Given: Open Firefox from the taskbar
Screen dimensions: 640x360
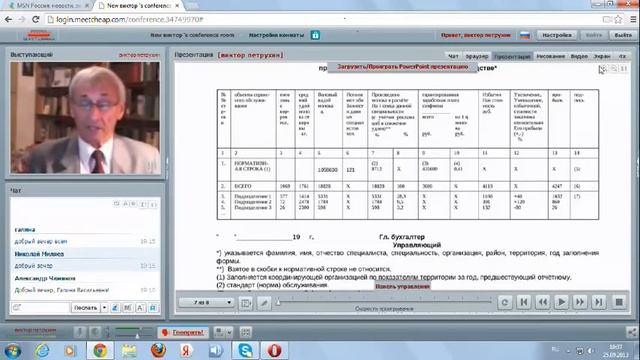Looking at the screenshot, I should coord(158,350).
